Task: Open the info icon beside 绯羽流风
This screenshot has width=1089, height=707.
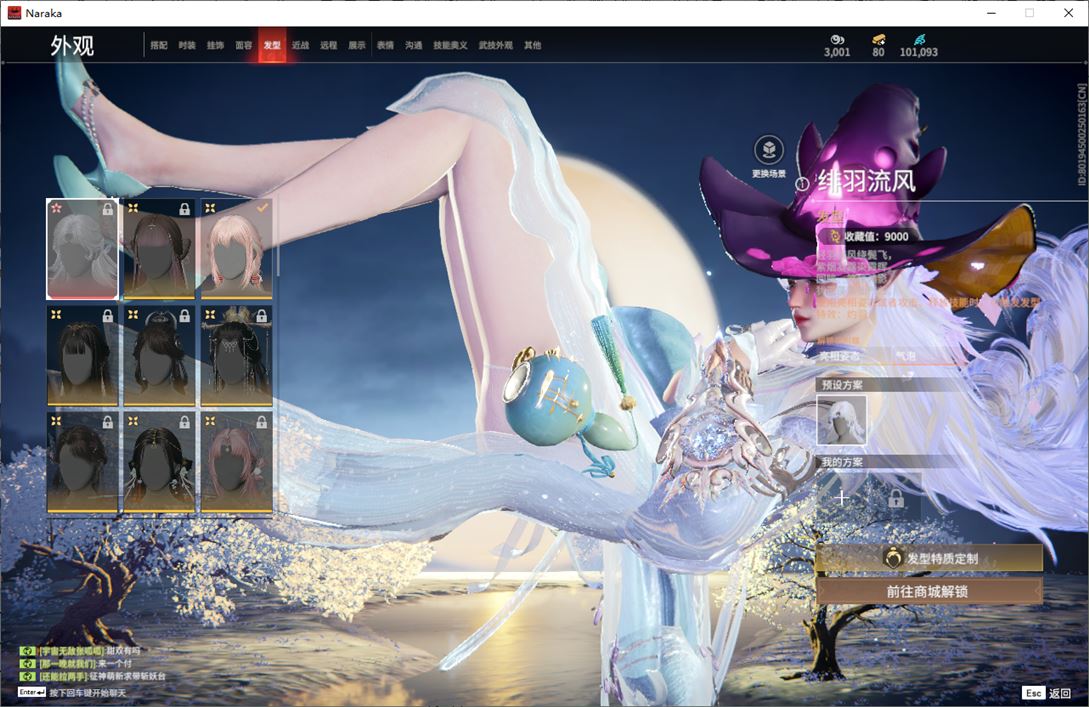Action: [801, 183]
